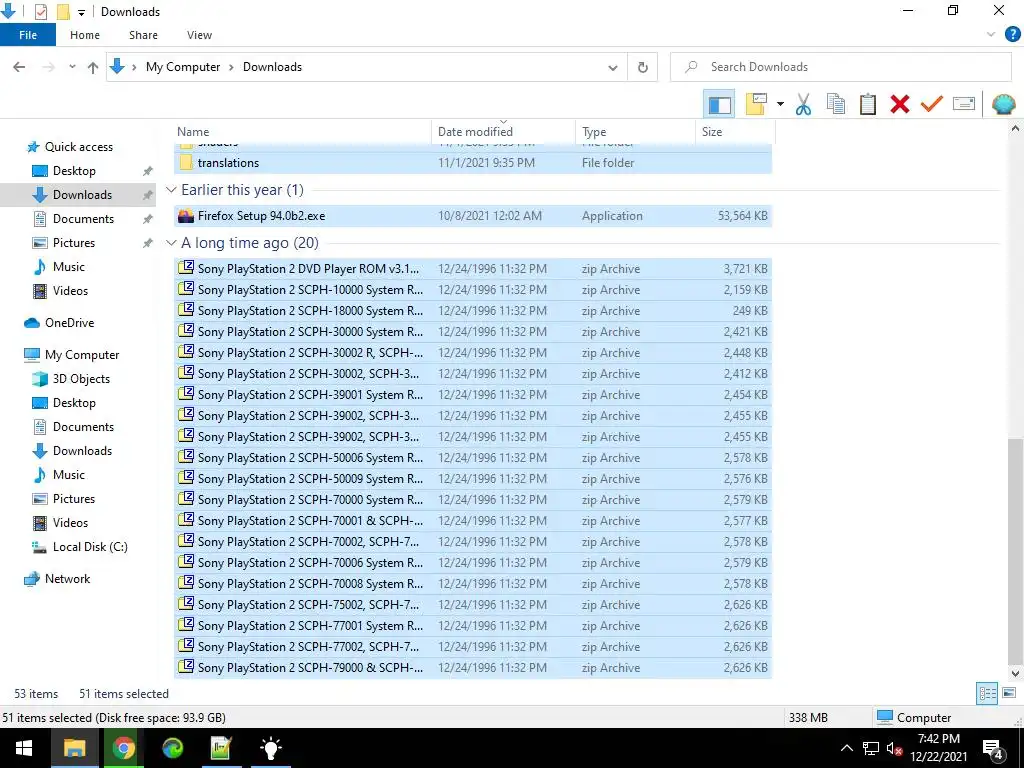Click the muted volume tray icon
1024x768 pixels.
click(x=893, y=748)
